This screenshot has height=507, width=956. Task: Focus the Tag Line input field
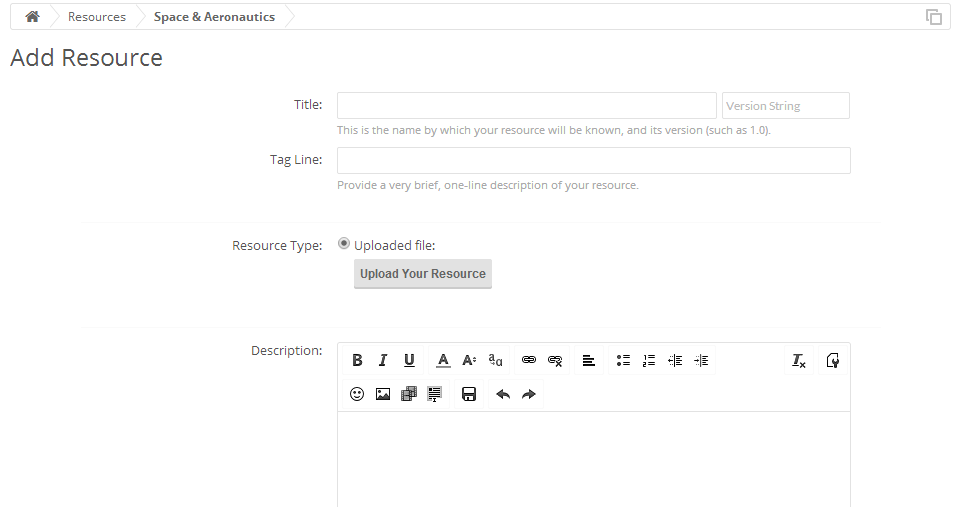(x=594, y=160)
